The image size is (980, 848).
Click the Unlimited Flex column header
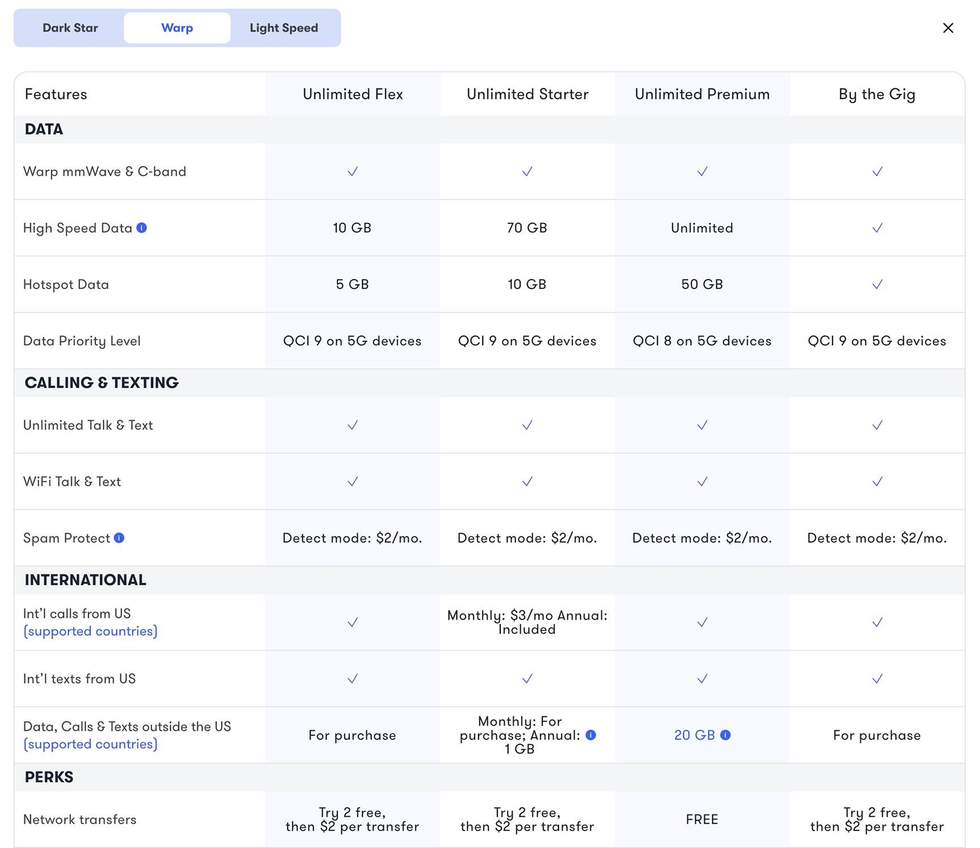point(352,94)
